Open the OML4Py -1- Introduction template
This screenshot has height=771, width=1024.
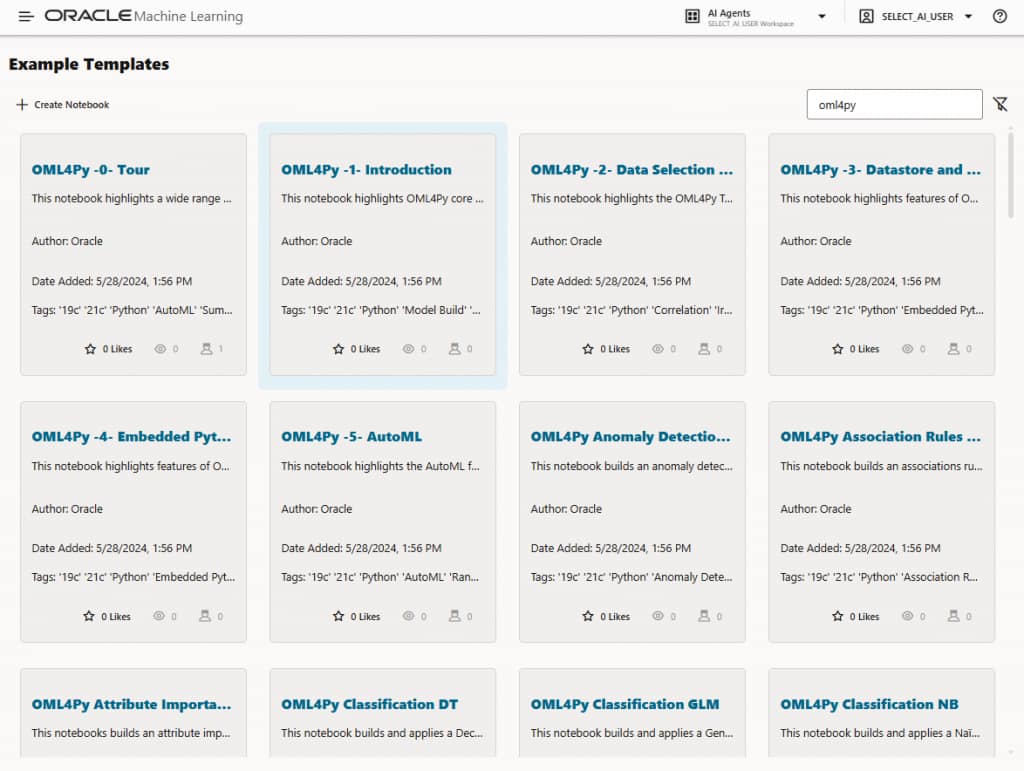[366, 170]
